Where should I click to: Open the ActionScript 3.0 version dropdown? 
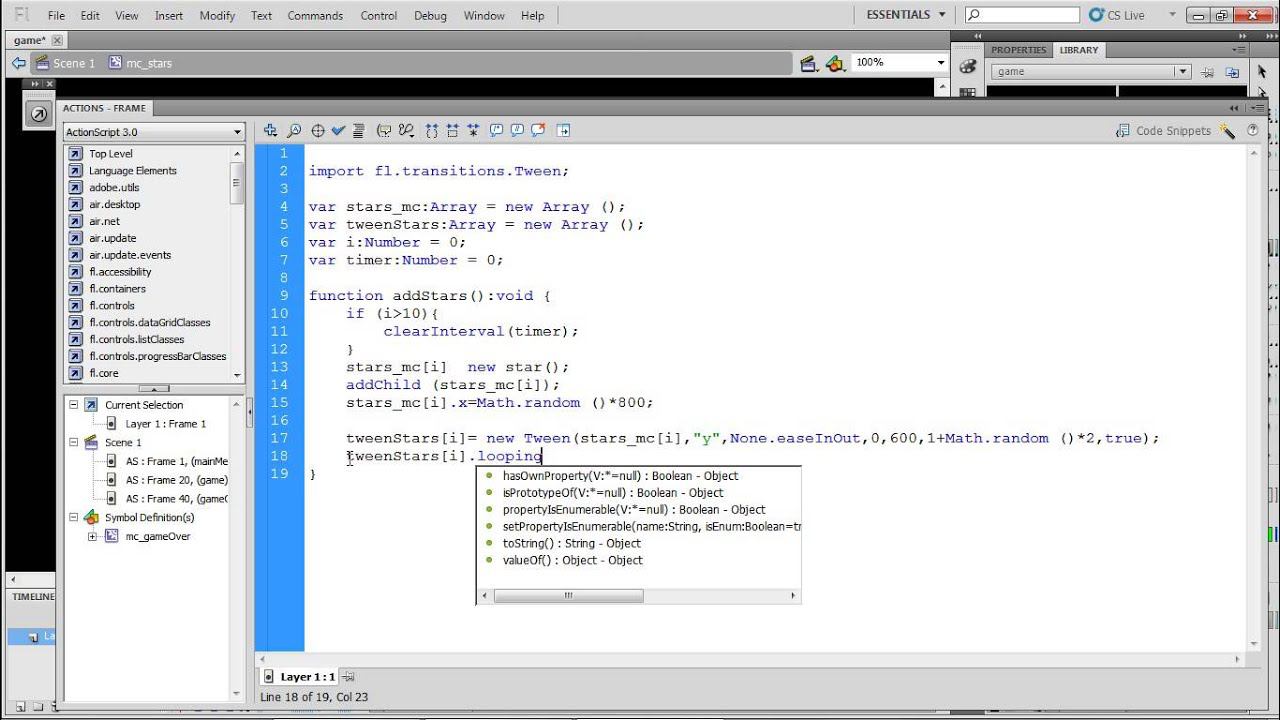(154, 132)
